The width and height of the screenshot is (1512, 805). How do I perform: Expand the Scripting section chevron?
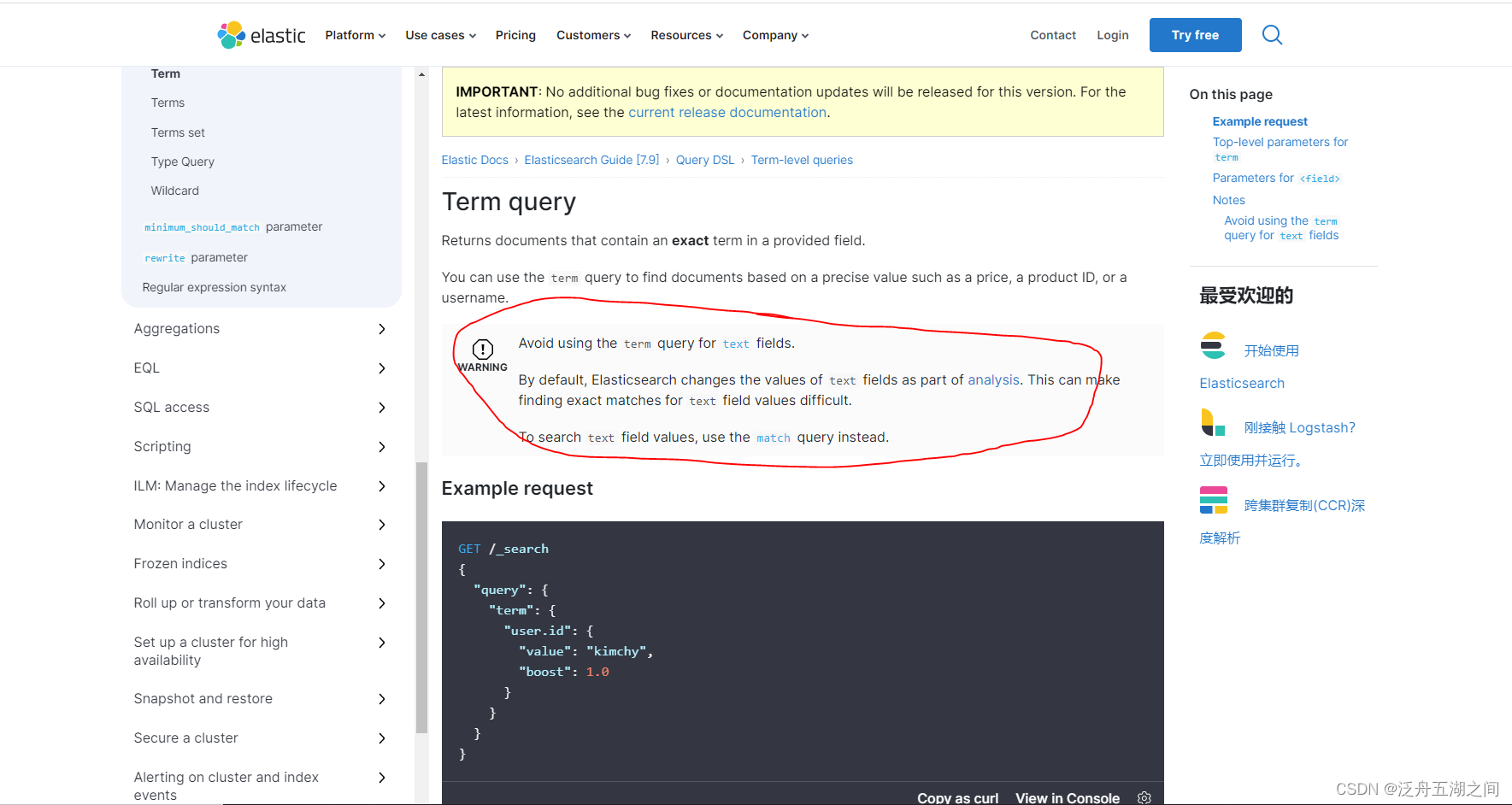[x=382, y=447]
